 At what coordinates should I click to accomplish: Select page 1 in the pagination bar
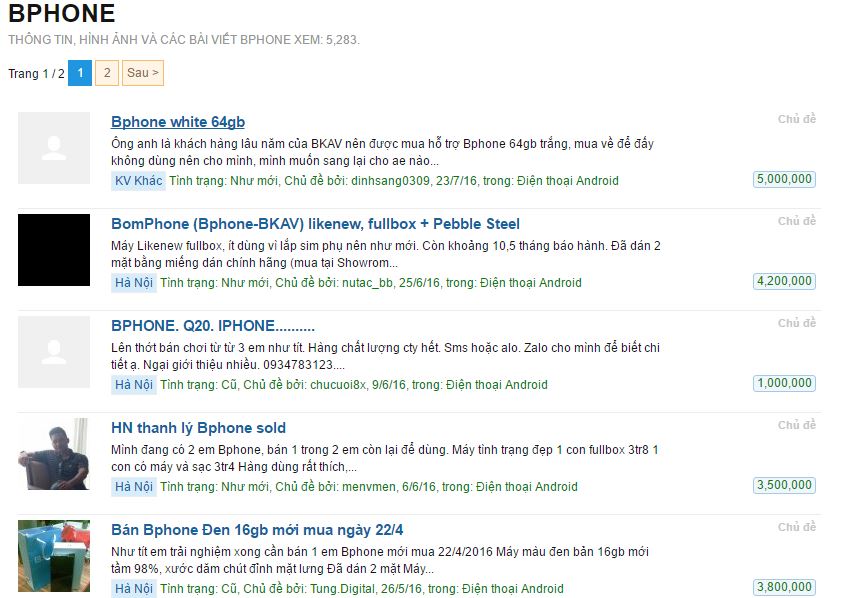tap(79, 73)
